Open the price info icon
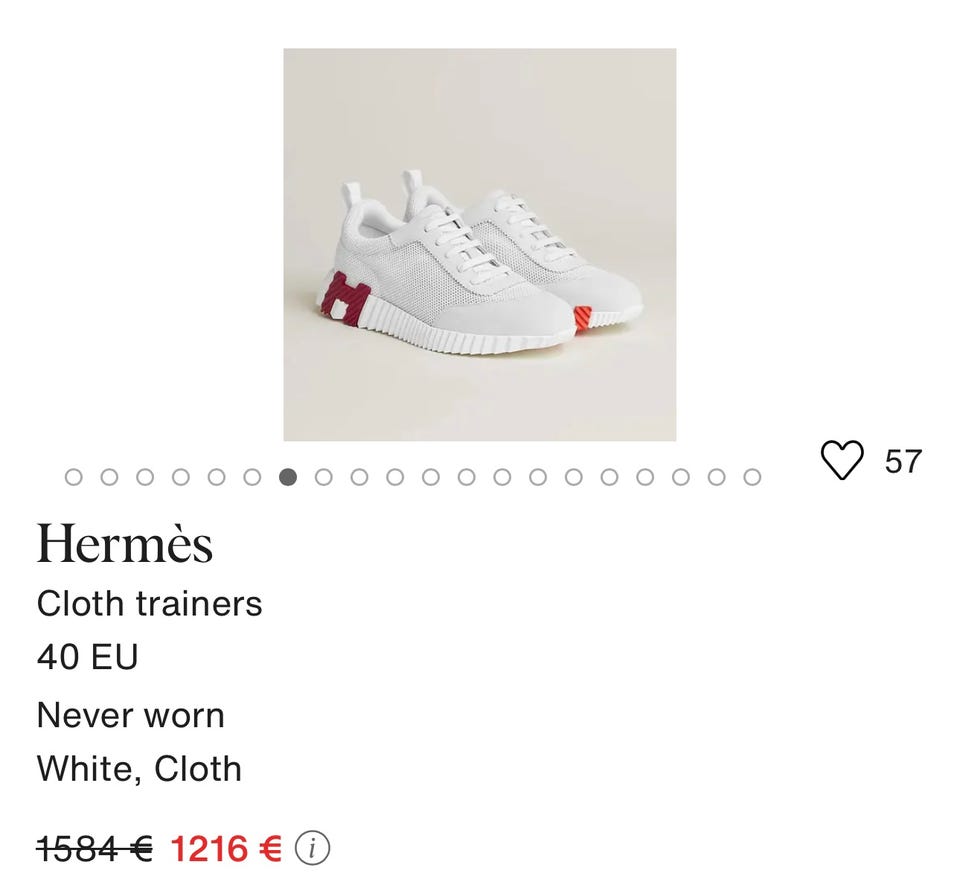960x885 pixels. pos(313,848)
